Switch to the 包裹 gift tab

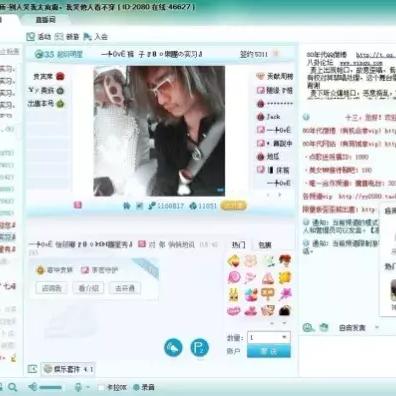[265, 245]
